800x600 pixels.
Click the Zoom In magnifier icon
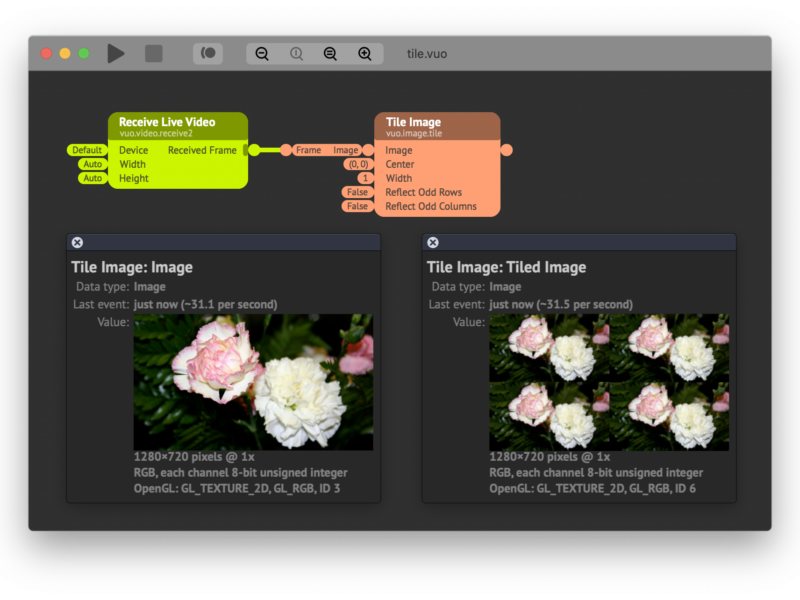pos(365,54)
